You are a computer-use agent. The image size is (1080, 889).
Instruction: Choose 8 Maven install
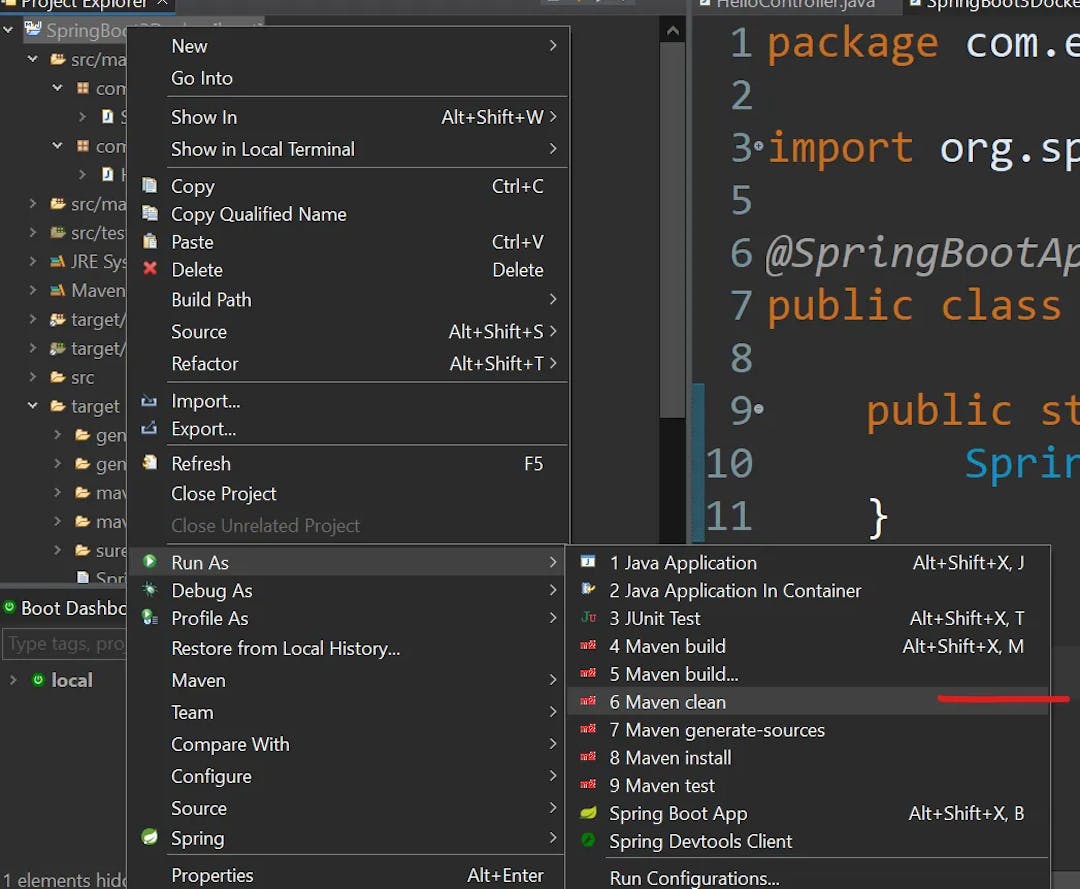pyautogui.click(x=670, y=758)
